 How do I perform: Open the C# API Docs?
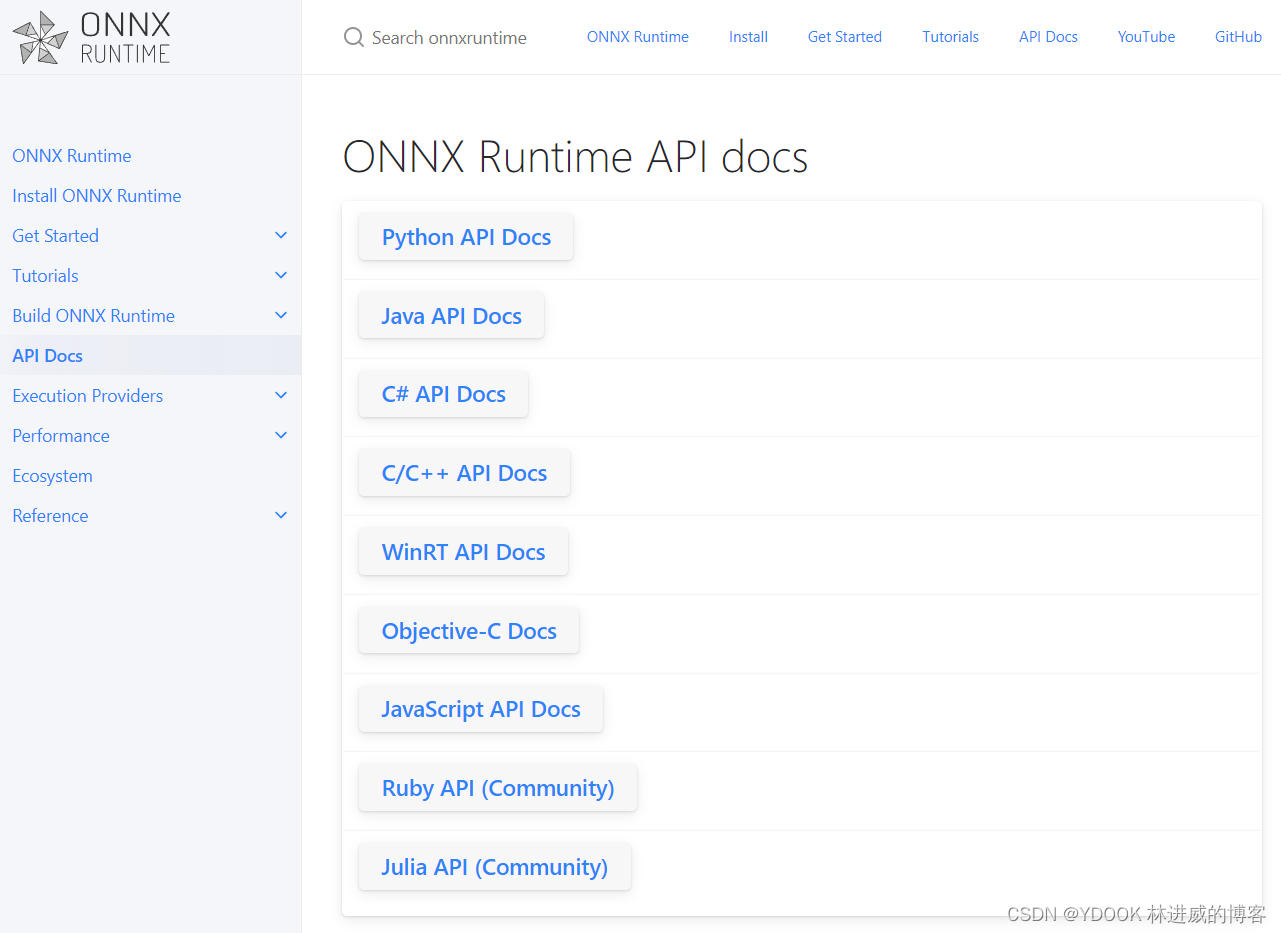pos(443,394)
